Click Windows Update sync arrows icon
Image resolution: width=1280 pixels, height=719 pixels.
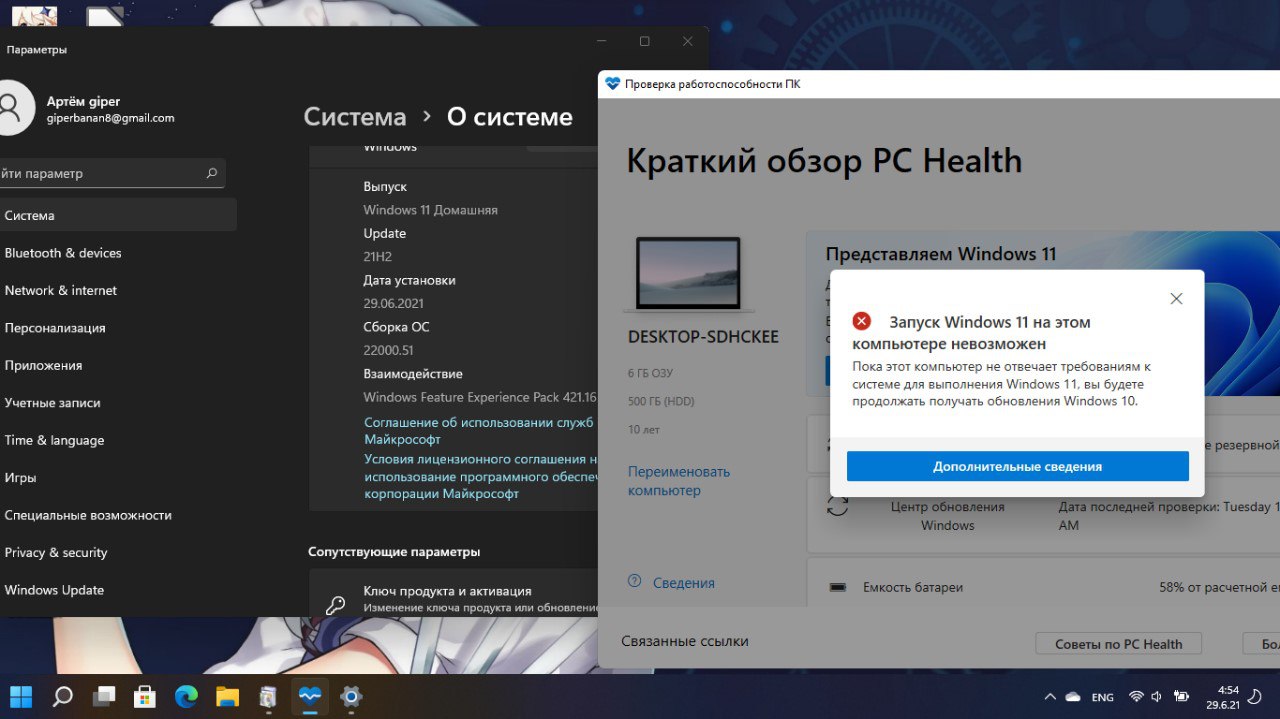tap(837, 506)
